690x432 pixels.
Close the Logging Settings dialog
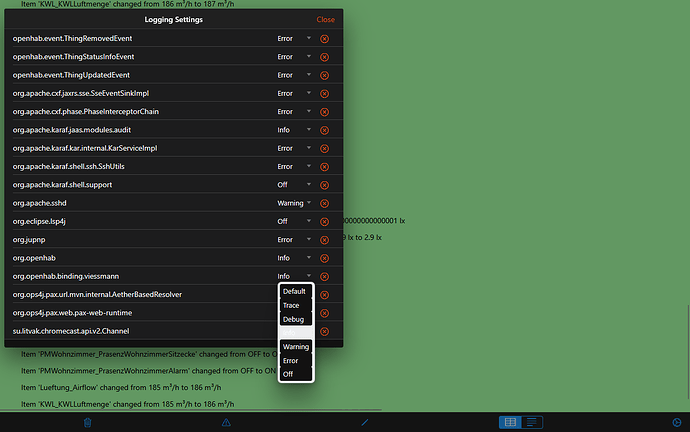[x=326, y=19]
